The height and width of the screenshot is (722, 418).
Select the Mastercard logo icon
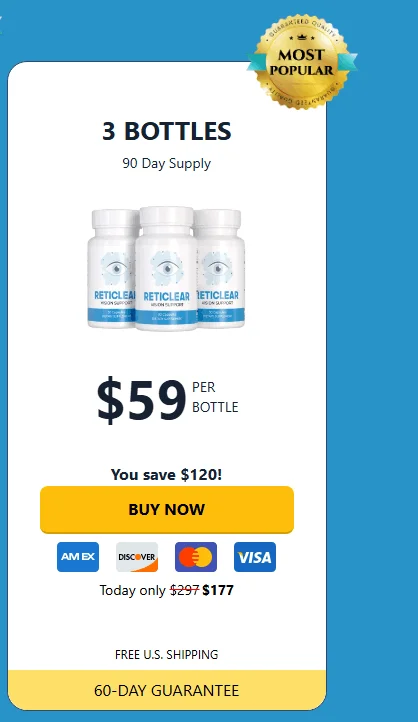[196, 557]
